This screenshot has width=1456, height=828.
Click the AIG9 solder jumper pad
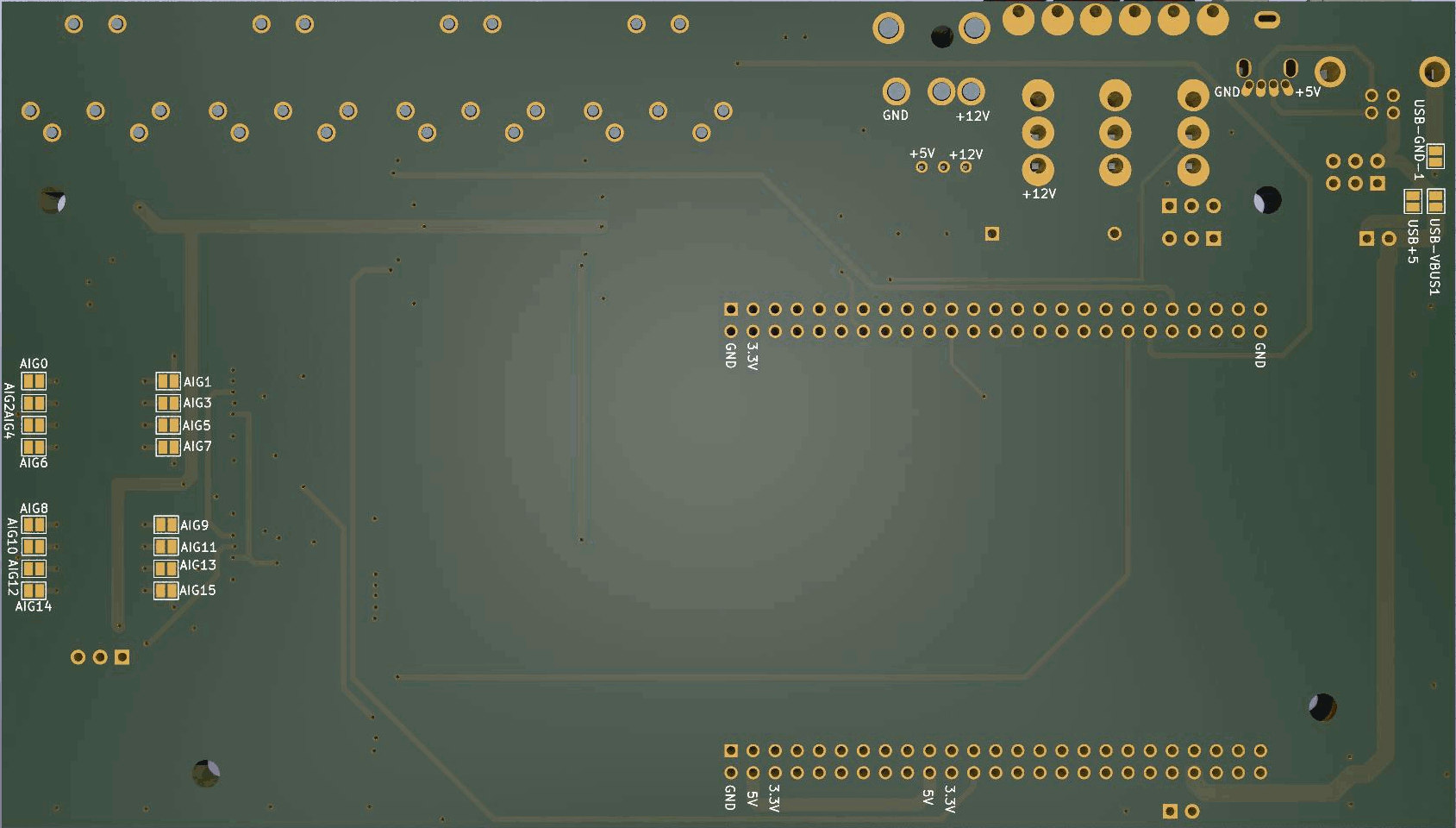point(166,524)
